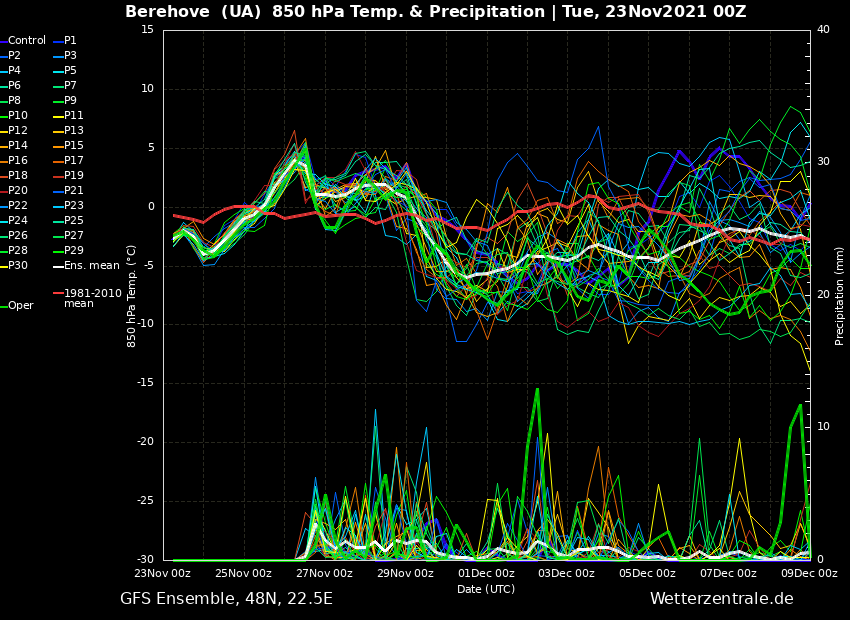Click the 01Dec 00z date axis label
The image size is (850, 620).
pyautogui.click(x=486, y=574)
